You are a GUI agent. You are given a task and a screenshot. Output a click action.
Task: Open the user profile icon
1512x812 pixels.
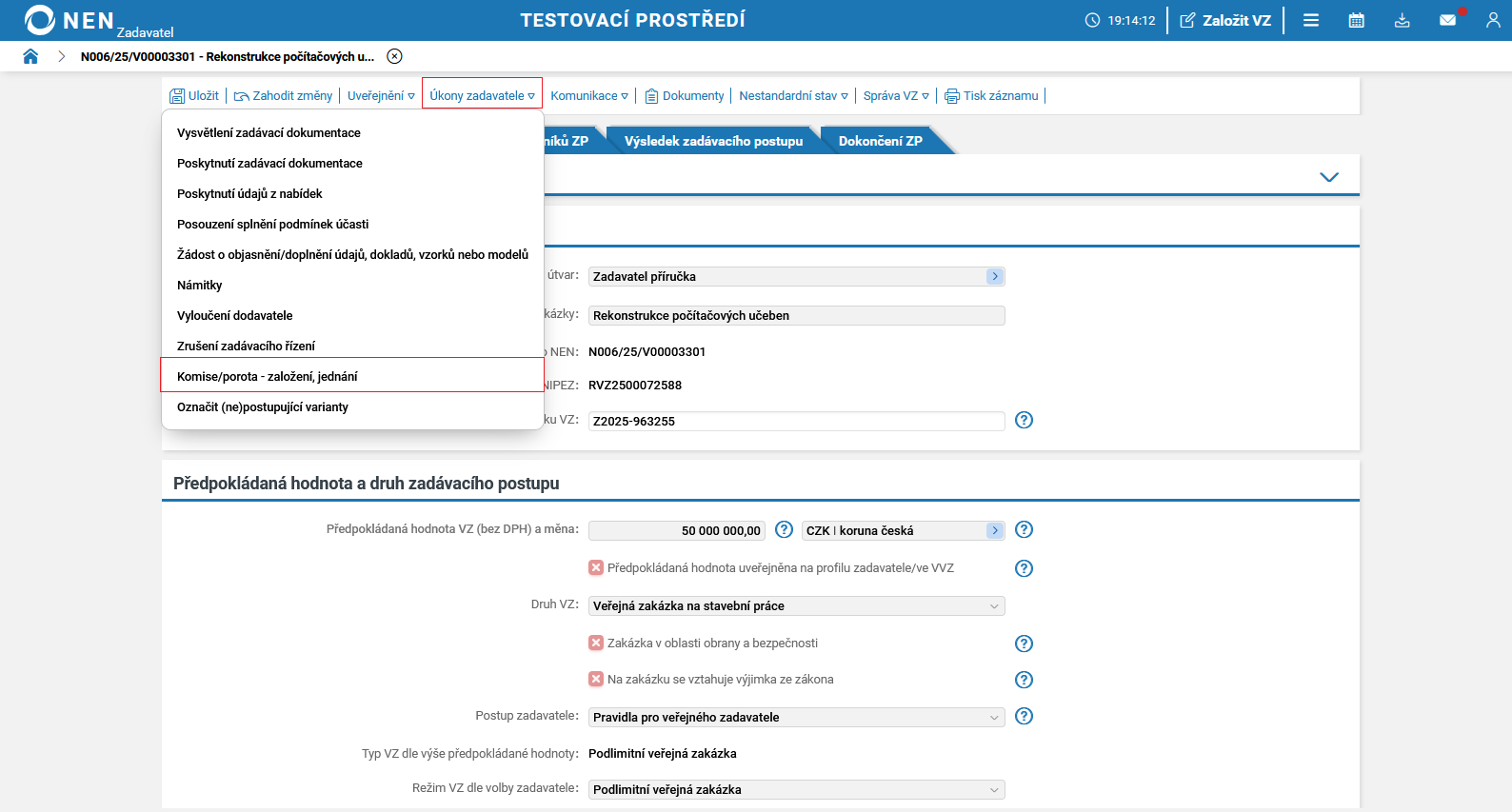coord(1493,20)
